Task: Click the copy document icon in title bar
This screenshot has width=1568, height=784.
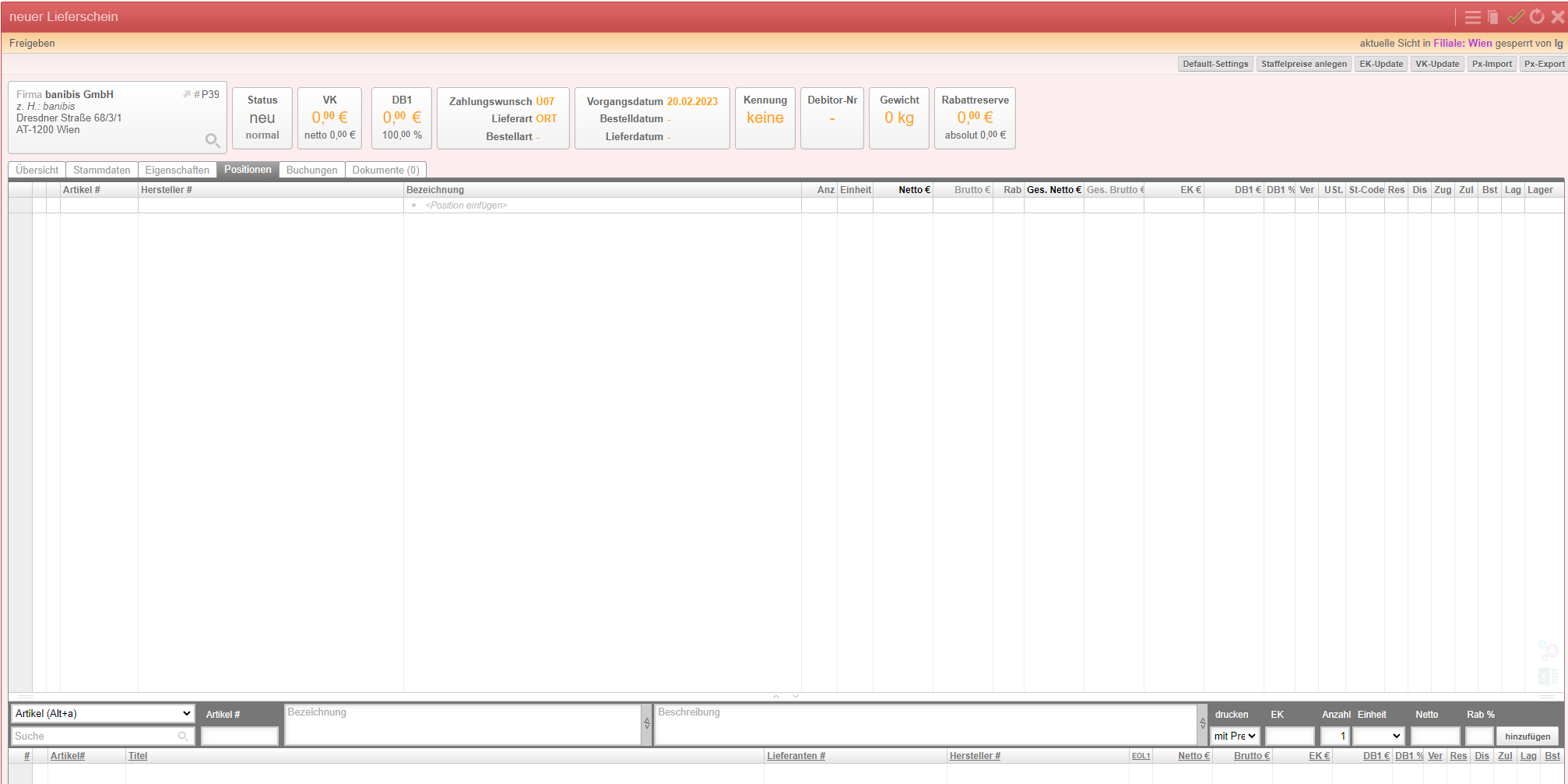Action: pyautogui.click(x=1492, y=17)
